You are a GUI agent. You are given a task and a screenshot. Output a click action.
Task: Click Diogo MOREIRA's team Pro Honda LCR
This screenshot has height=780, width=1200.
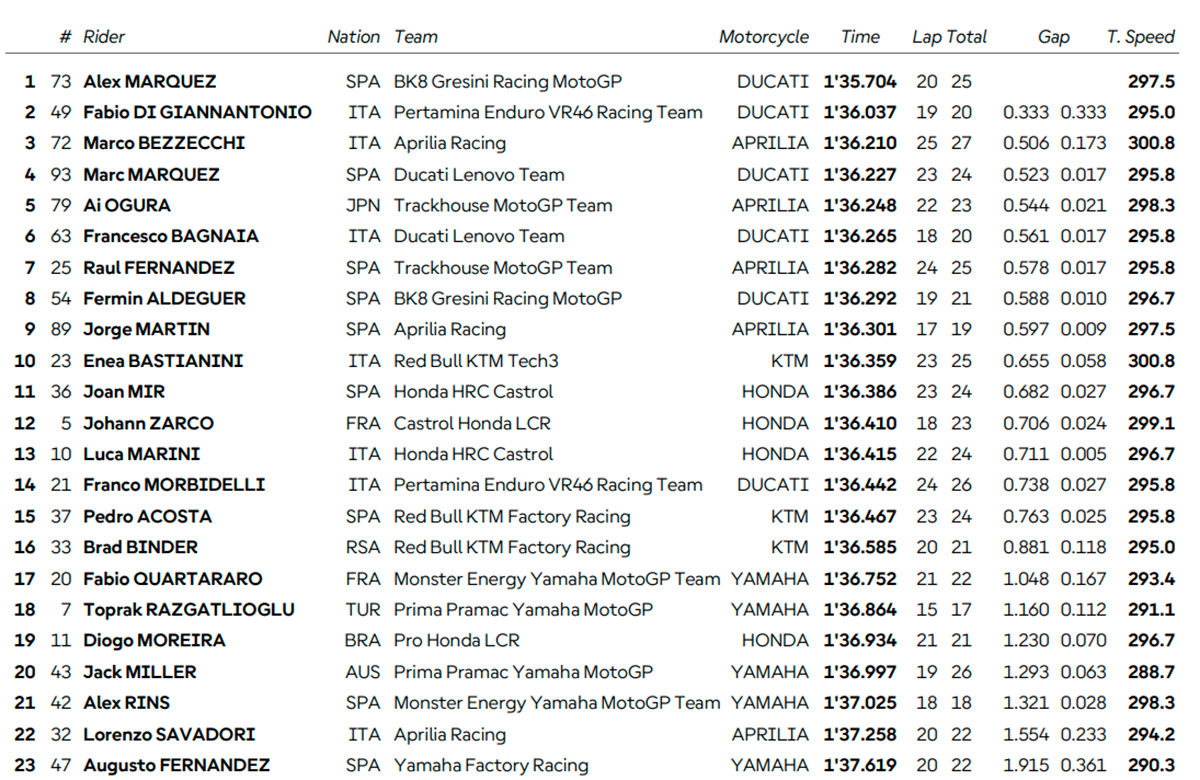[x=457, y=641]
